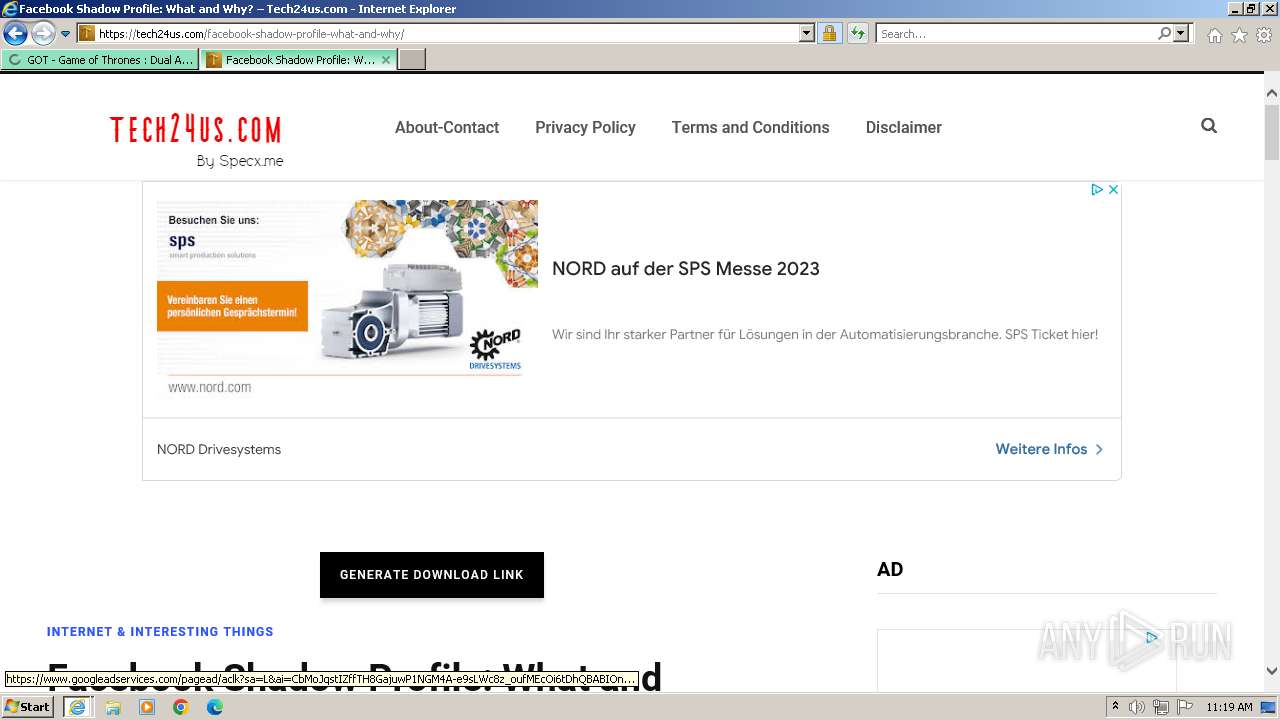Viewport: 1280px width, 720px height.
Task: Open Favorites star icon
Action: [x=1239, y=35]
